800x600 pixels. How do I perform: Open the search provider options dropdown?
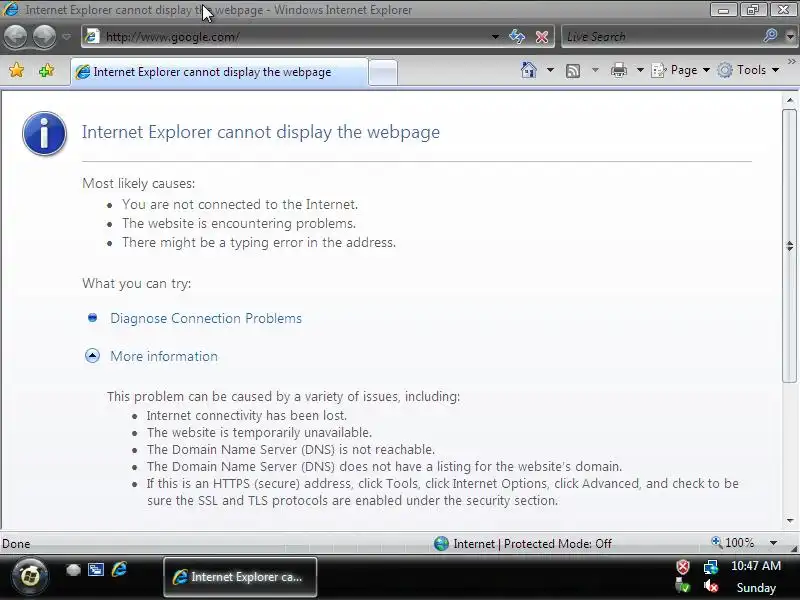790,37
